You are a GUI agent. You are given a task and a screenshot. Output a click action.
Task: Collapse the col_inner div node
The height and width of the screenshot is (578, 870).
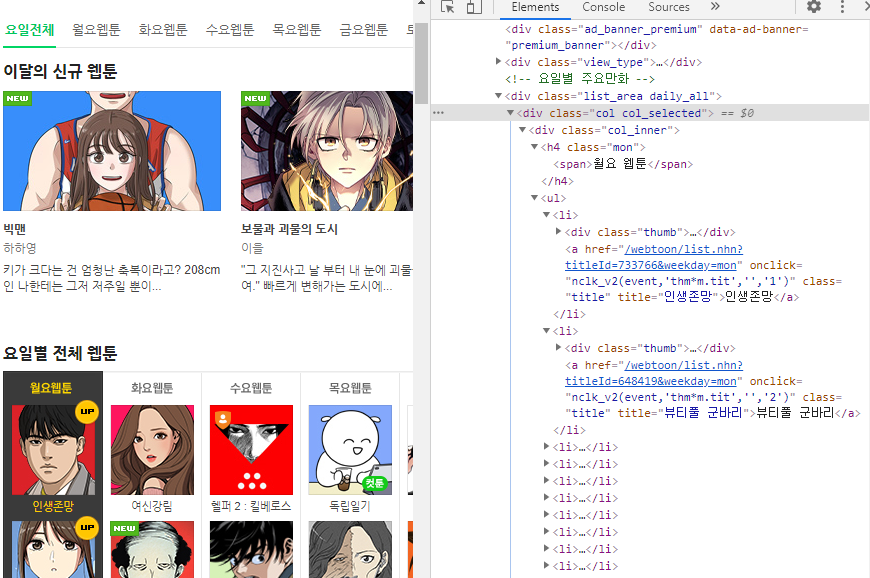[522, 130]
